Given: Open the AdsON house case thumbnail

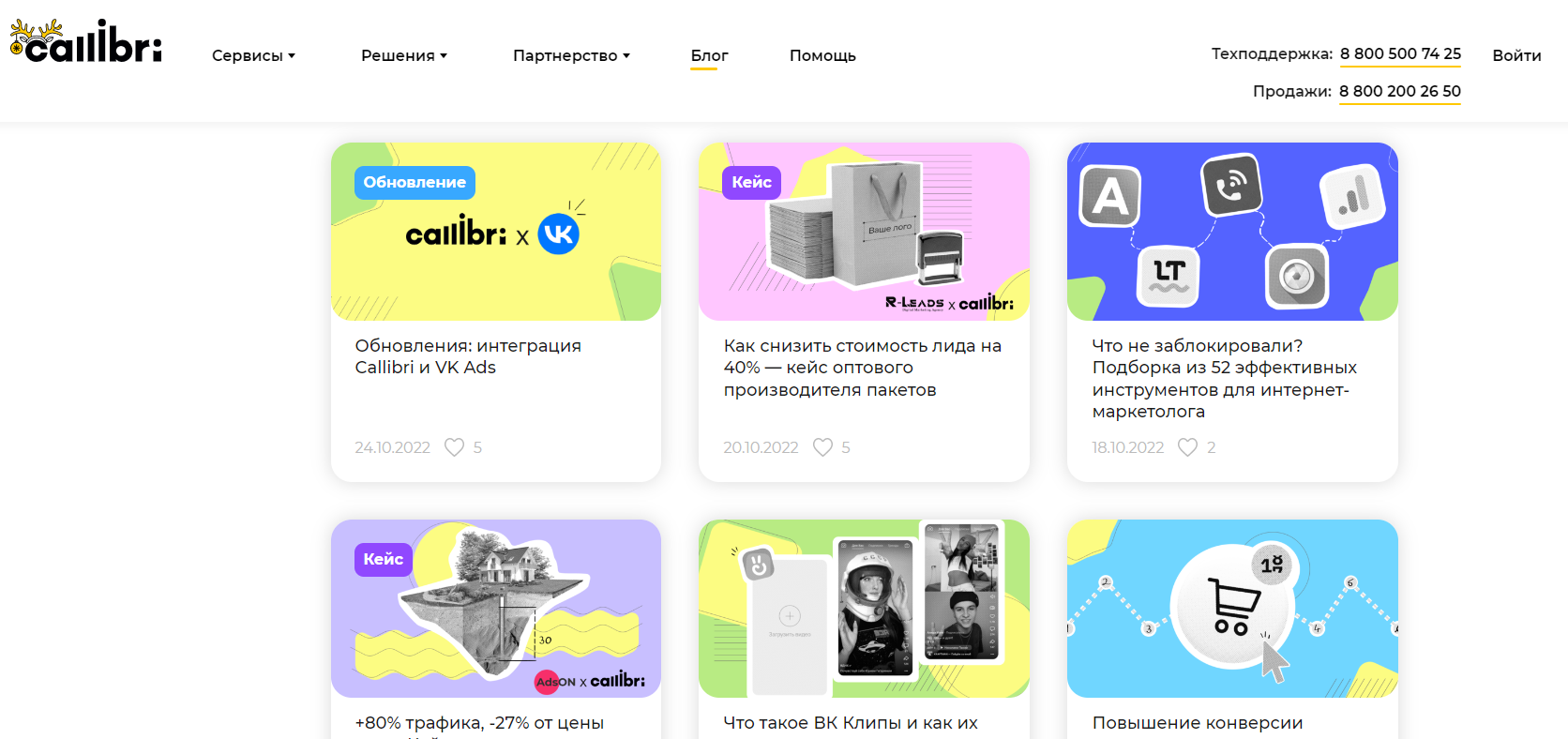Looking at the screenshot, I should click(496, 609).
